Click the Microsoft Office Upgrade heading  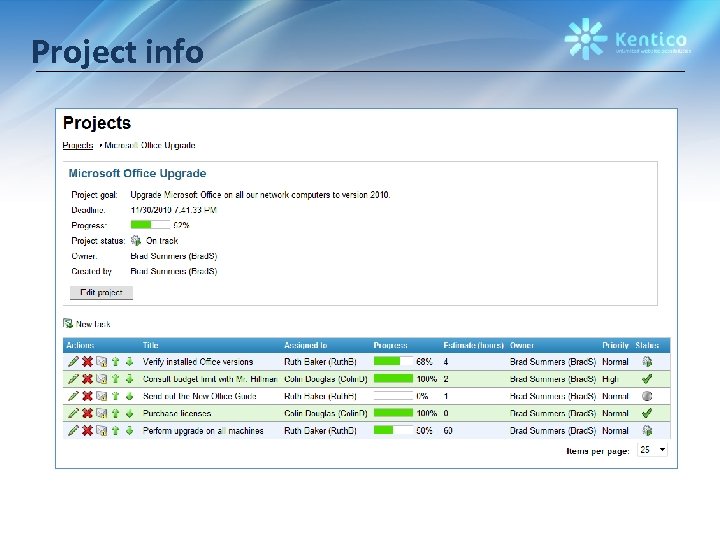[x=137, y=174]
